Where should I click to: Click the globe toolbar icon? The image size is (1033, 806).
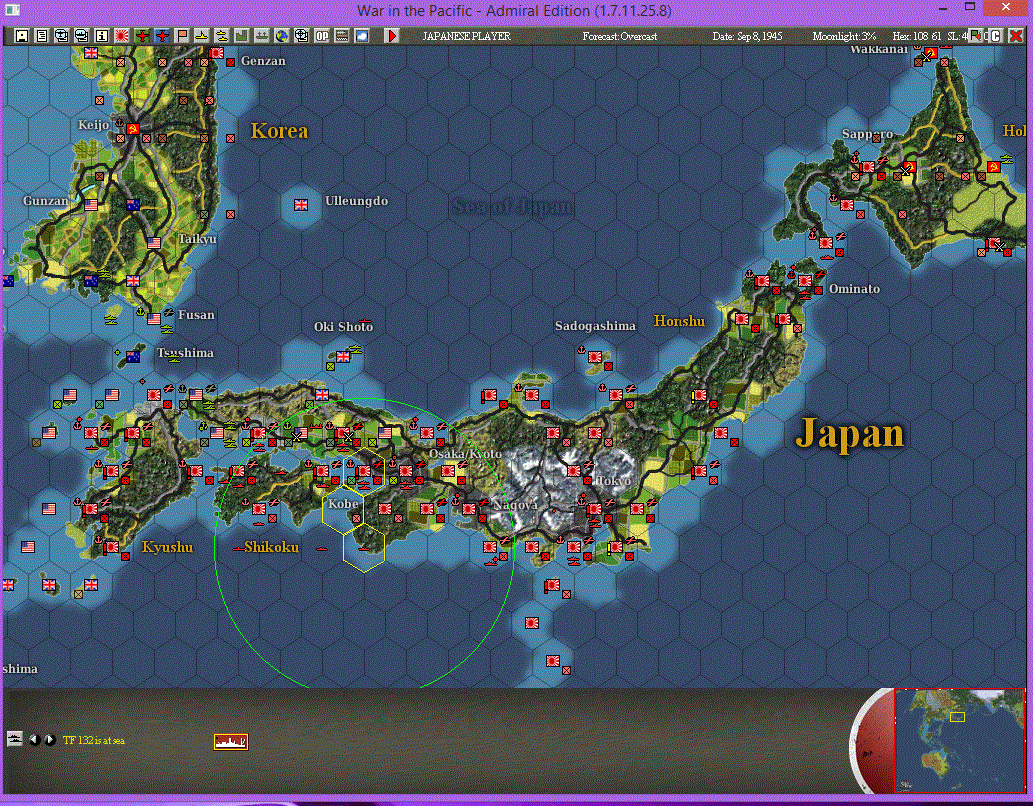pos(282,36)
